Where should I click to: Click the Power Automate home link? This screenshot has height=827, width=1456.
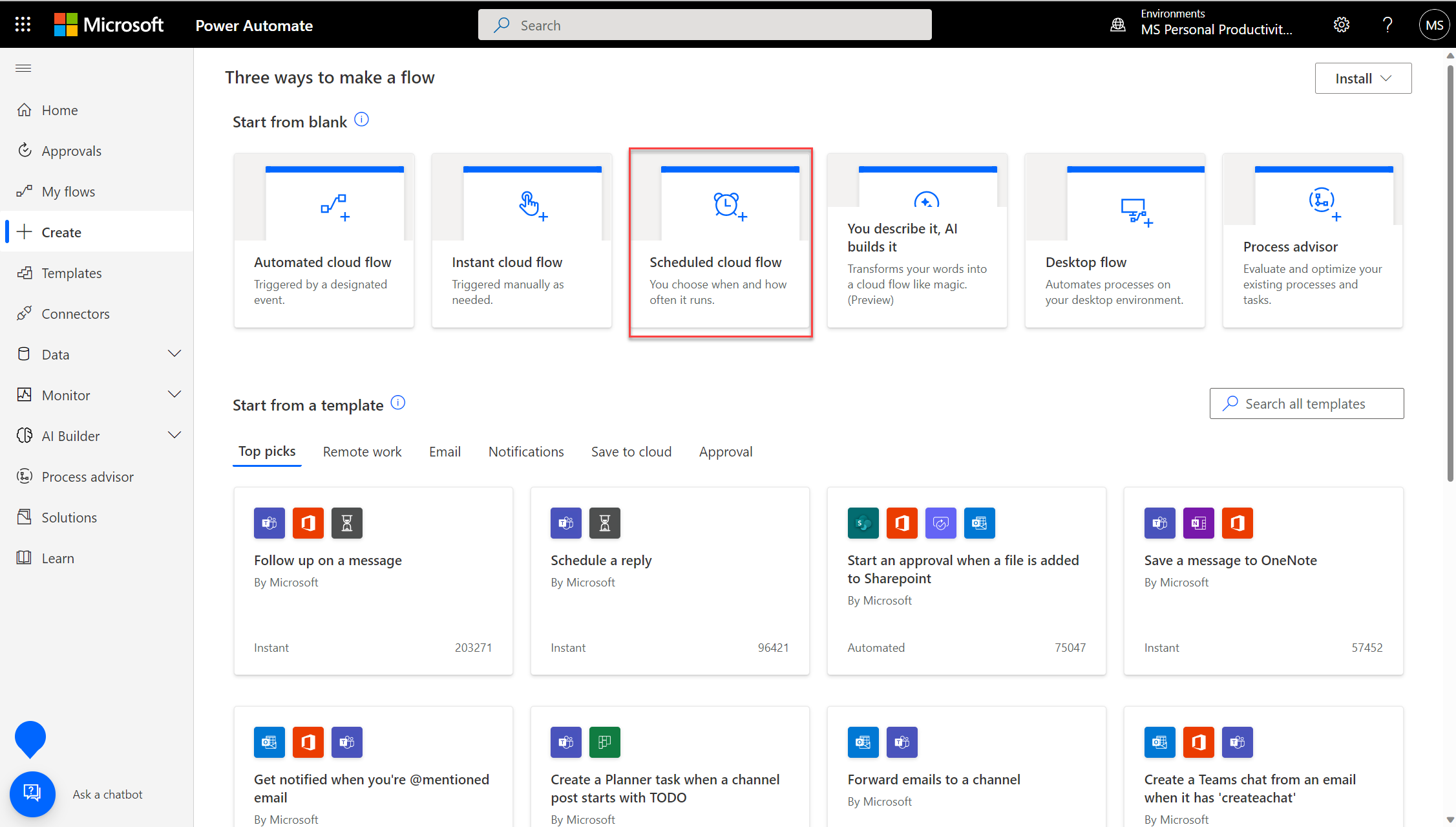click(59, 110)
